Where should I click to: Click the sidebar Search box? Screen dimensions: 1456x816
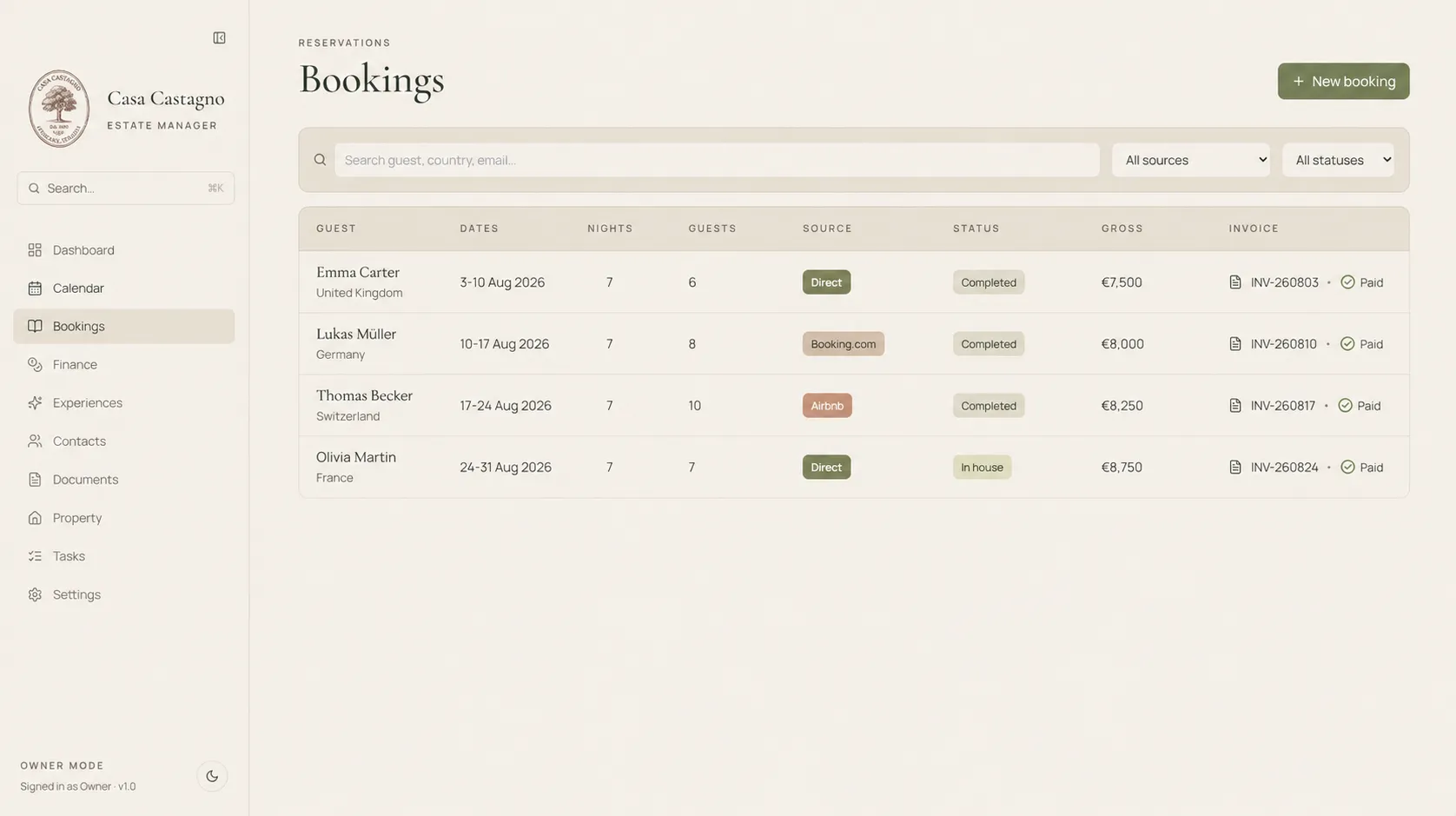[126, 188]
